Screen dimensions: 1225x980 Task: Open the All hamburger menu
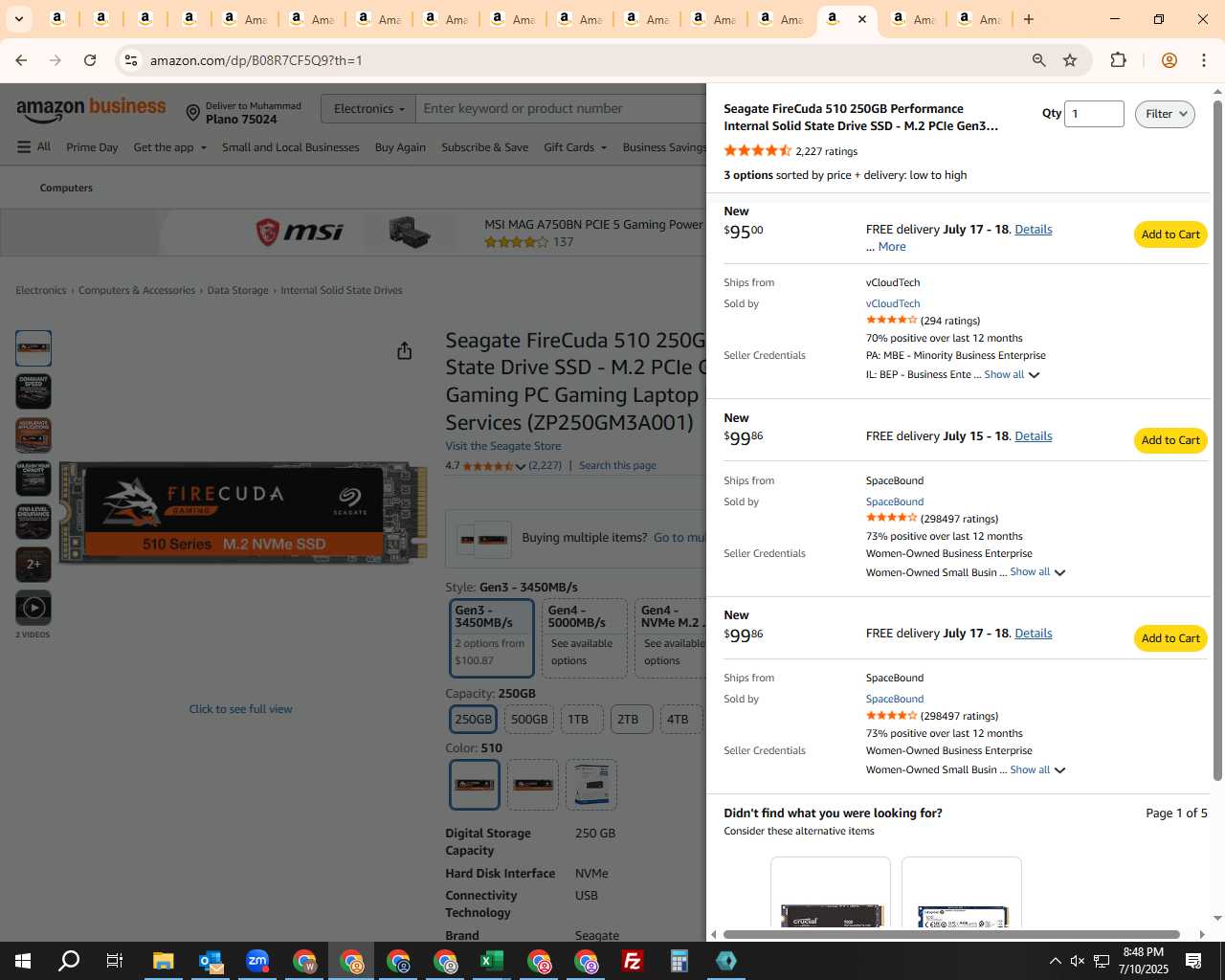[33, 147]
